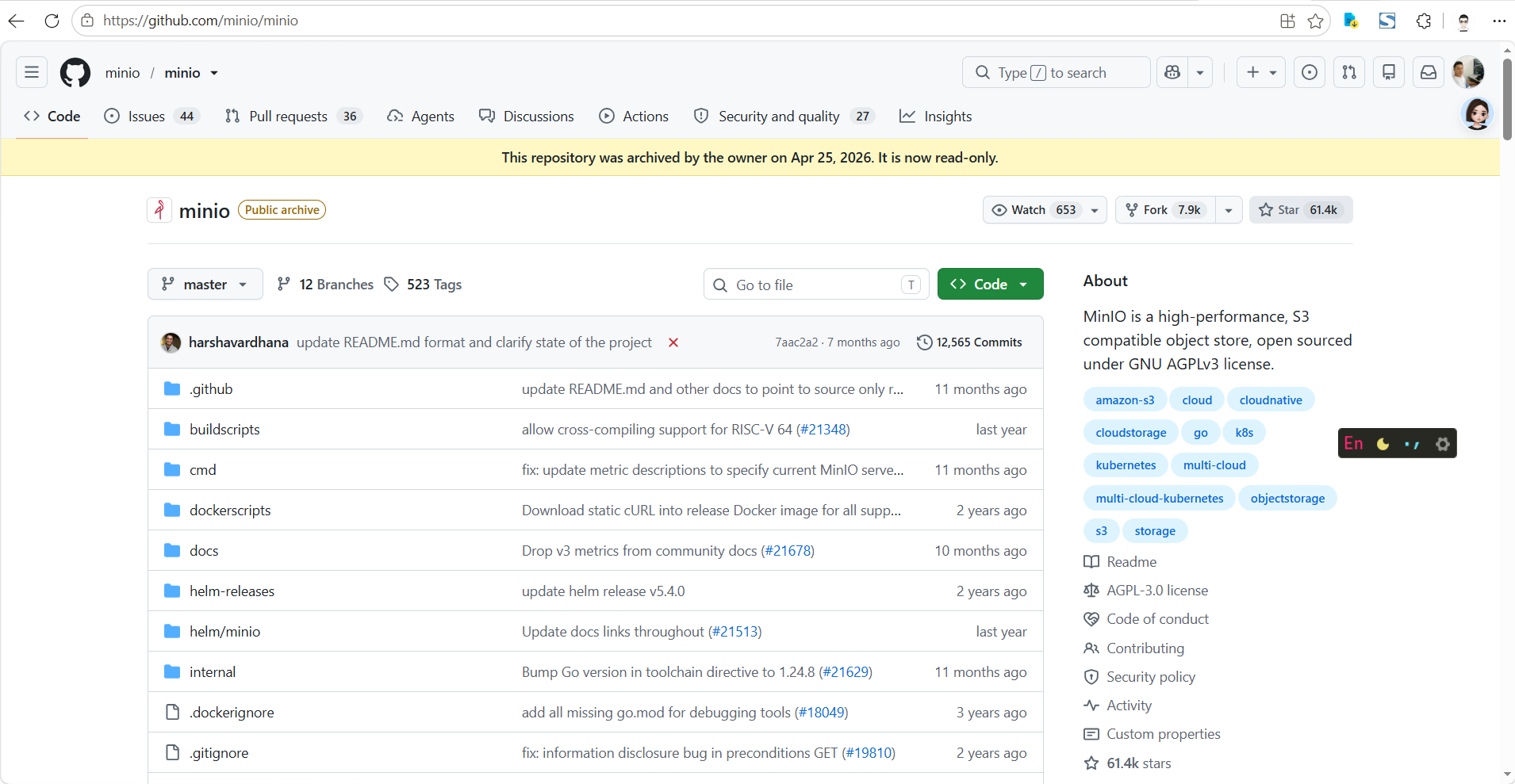Screen dimensions: 1515x784
Task: Open the pull requests icon in top header
Action: (x=1349, y=73)
